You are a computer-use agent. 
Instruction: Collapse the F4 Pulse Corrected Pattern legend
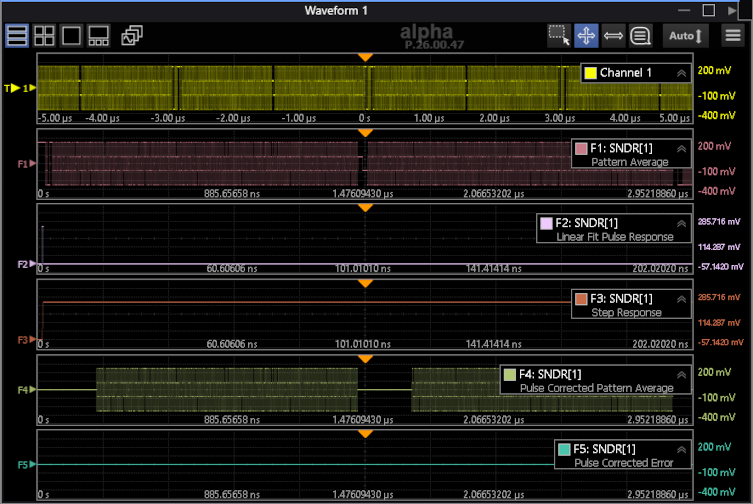(681, 374)
